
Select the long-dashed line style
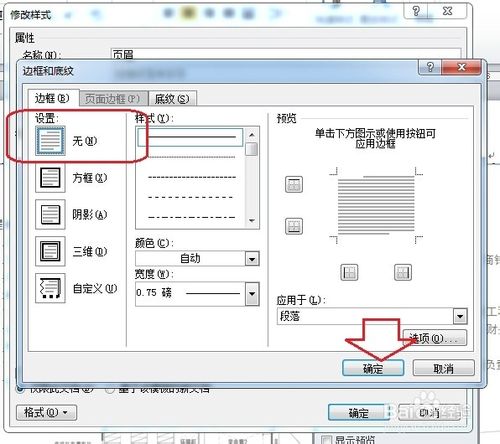(191, 197)
